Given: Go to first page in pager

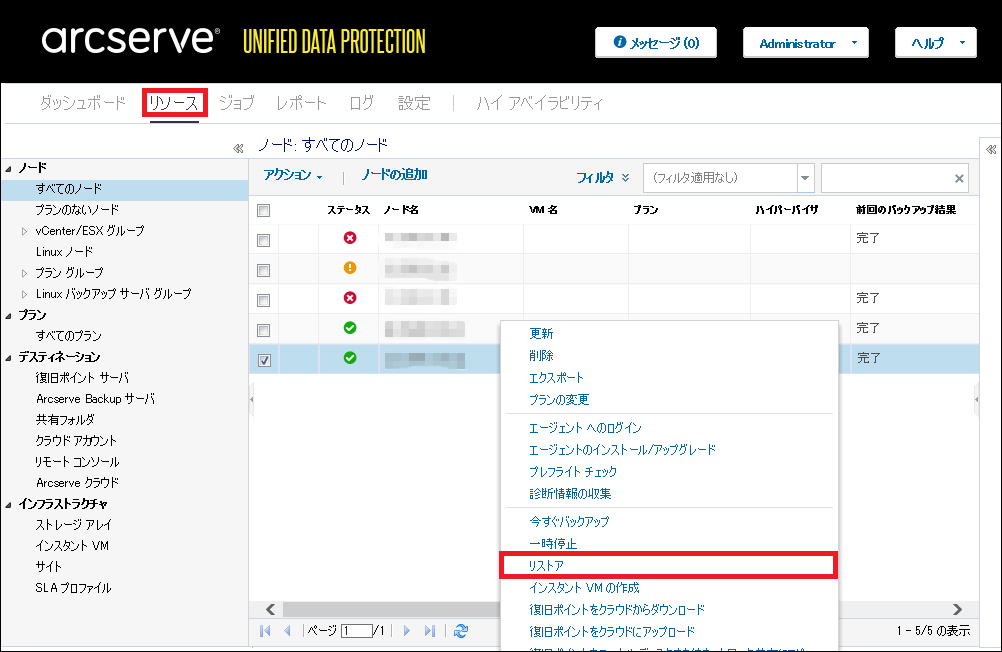Looking at the screenshot, I should [x=265, y=631].
